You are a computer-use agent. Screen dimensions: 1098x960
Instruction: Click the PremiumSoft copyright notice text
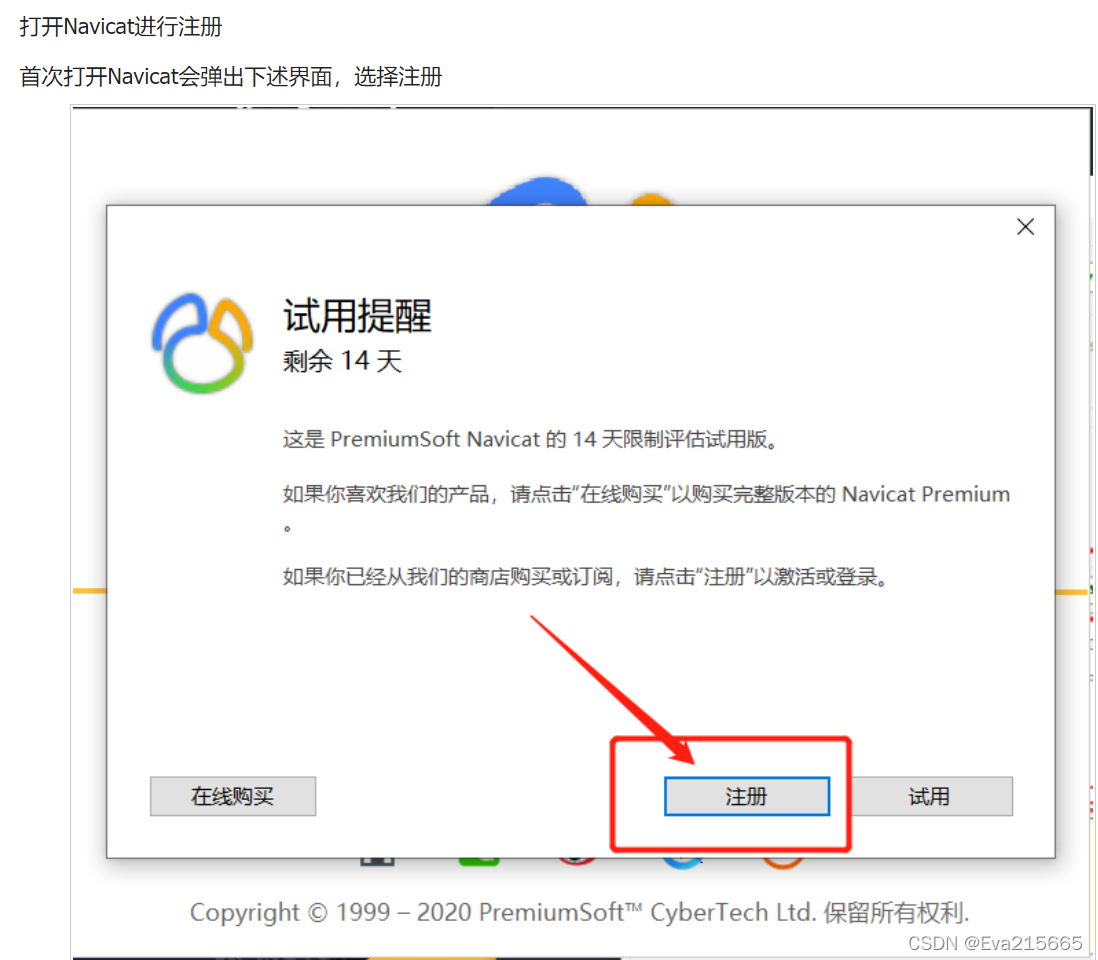[579, 912]
